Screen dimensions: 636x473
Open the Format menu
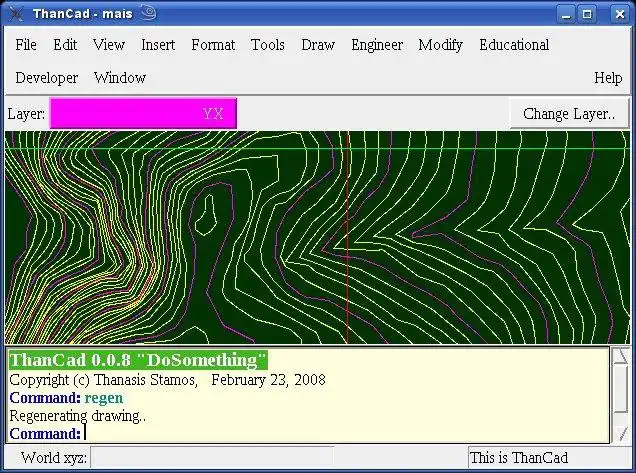(213, 45)
